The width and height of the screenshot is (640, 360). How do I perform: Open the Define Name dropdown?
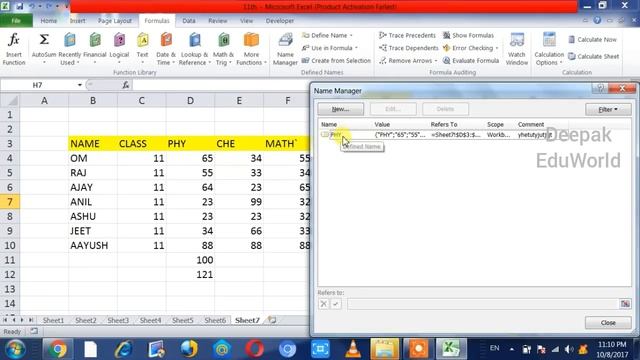pos(328,36)
